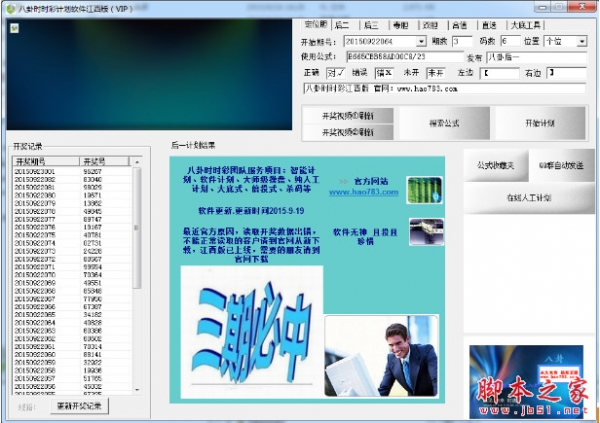Screen dimensions: 600x423
Task: Open the thumbnail beside the 软件无神 text
Action: (x=426, y=232)
